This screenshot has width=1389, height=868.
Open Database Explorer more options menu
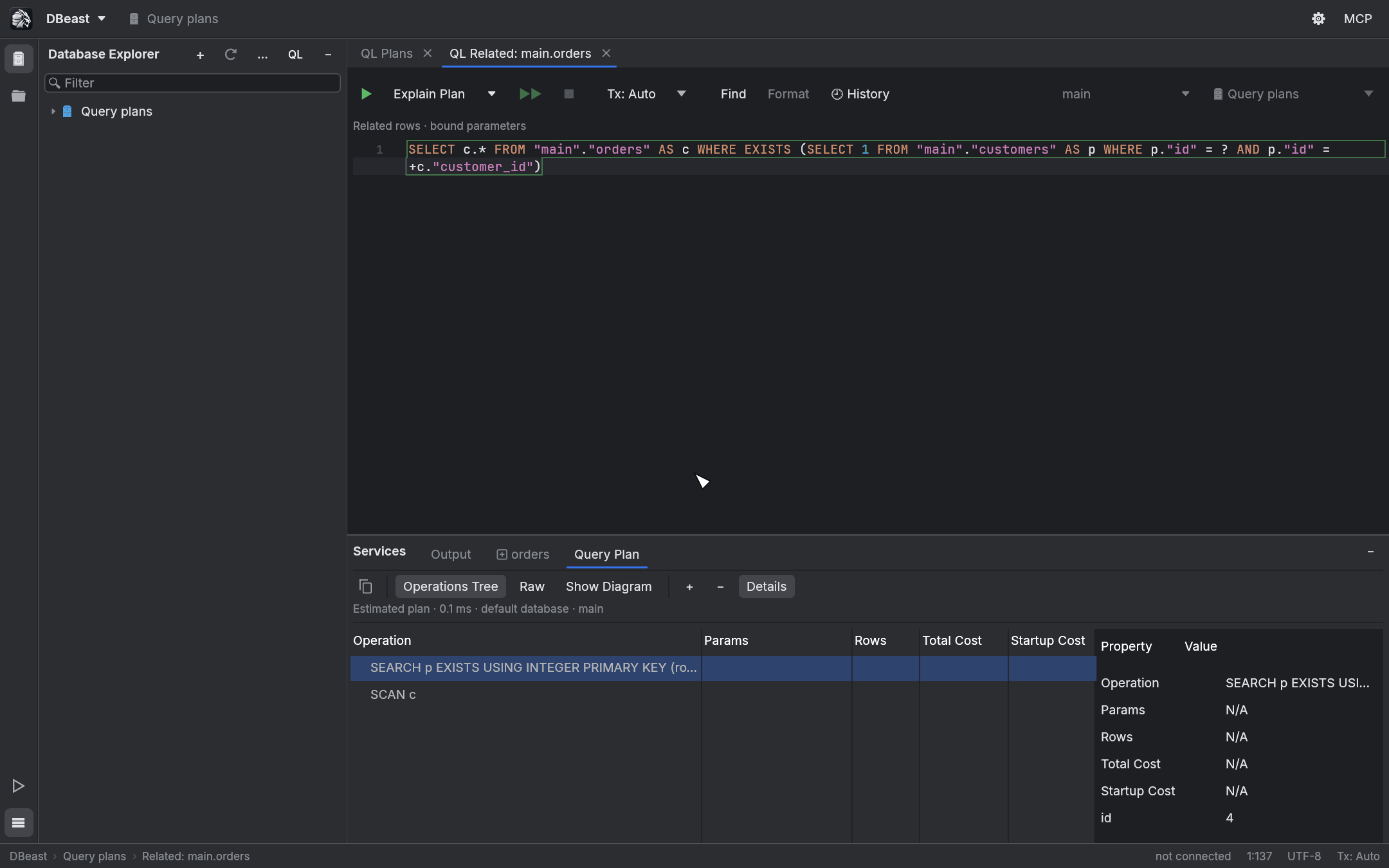[x=262, y=55]
